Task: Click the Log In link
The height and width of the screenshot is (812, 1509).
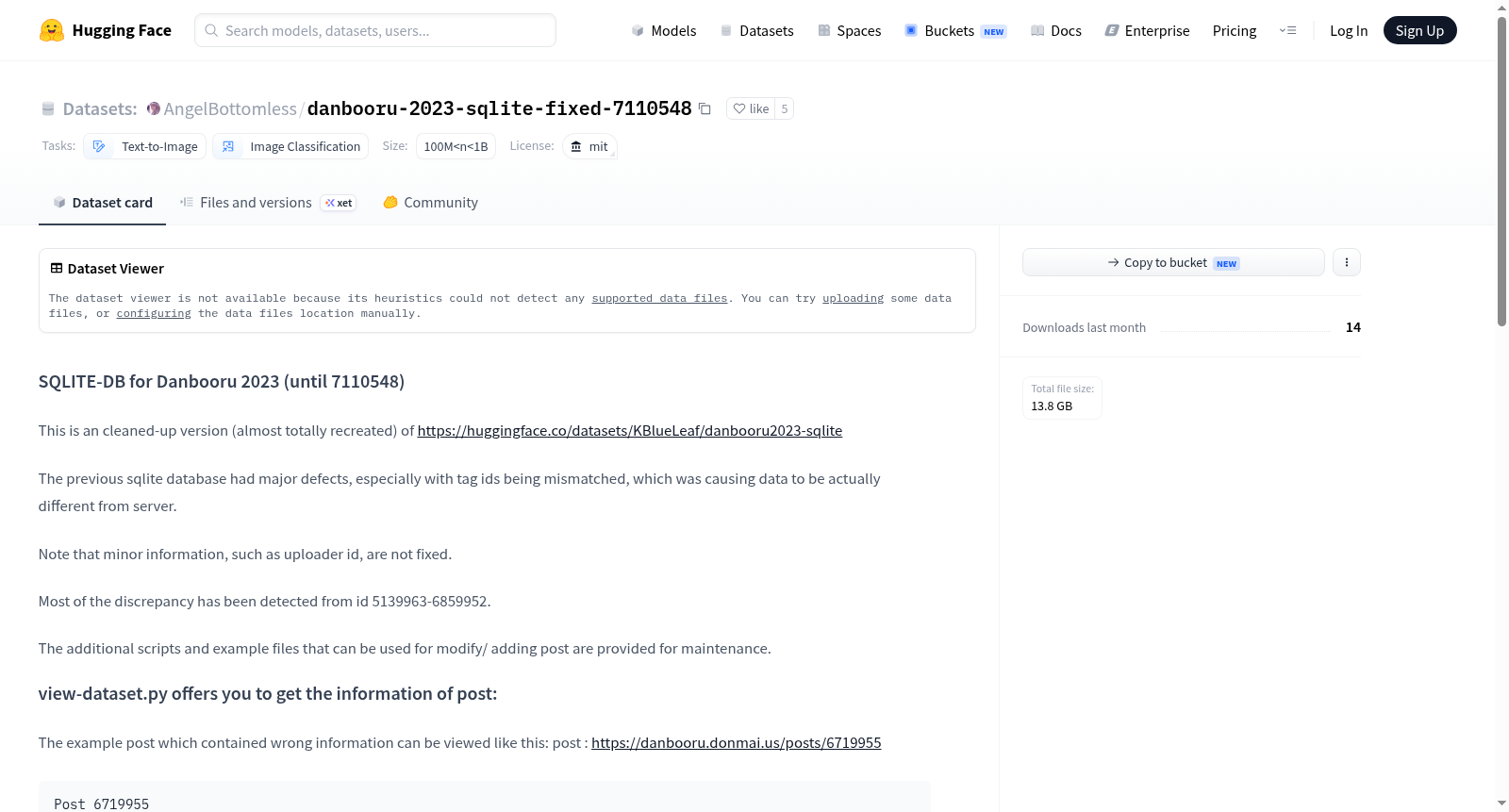Action: tap(1349, 30)
